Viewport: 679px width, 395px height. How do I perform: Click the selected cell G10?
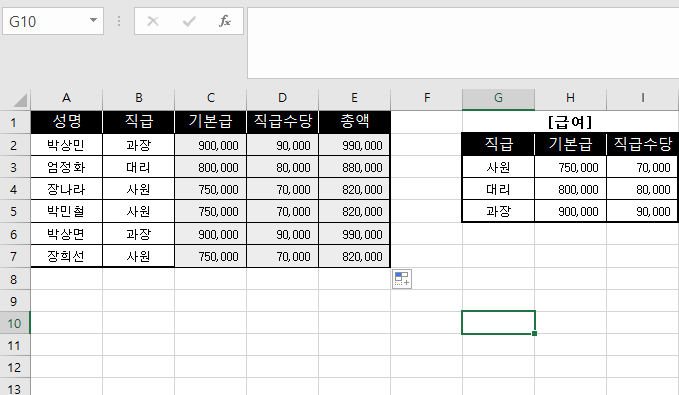tap(498, 322)
